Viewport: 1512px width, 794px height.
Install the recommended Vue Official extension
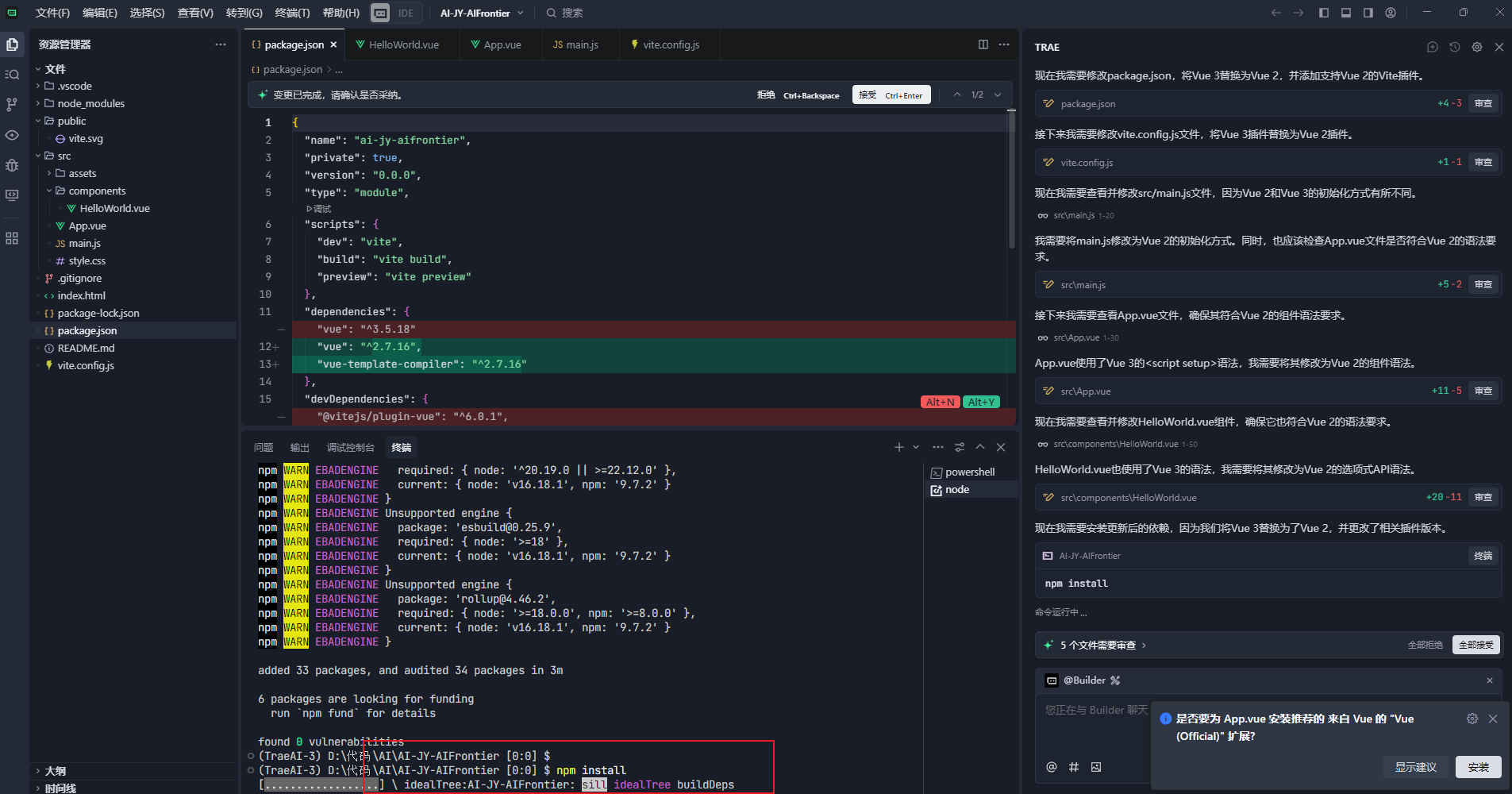point(1478,767)
